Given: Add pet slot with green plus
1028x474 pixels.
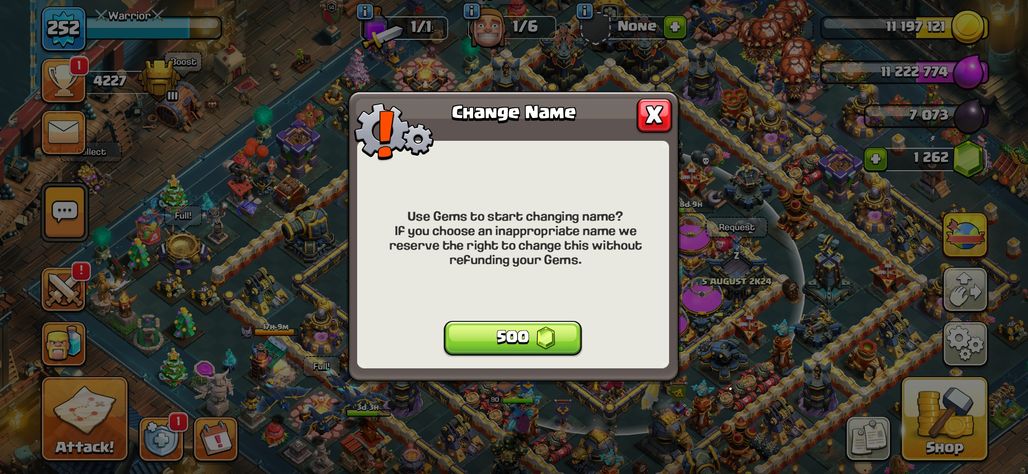Looking at the screenshot, I should point(675,28).
